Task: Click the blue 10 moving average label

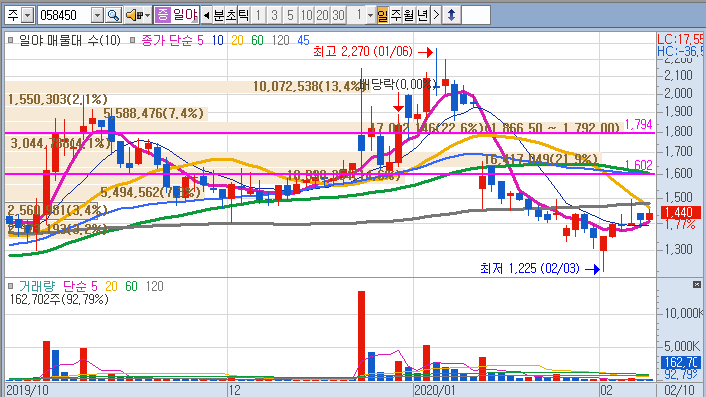Action: (217, 41)
